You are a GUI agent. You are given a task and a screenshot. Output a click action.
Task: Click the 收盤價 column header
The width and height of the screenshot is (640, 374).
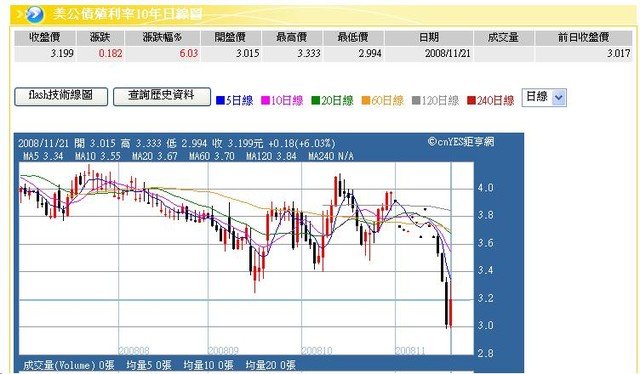tap(45, 38)
